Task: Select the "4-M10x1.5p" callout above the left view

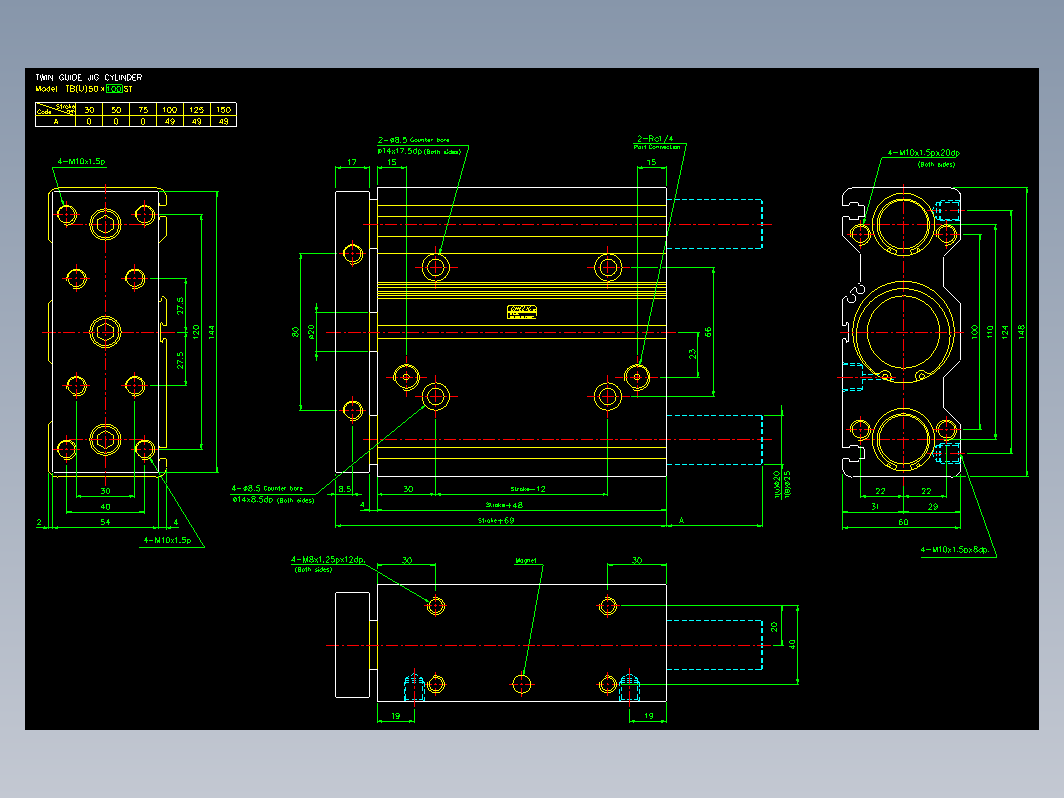Action: tap(81, 162)
